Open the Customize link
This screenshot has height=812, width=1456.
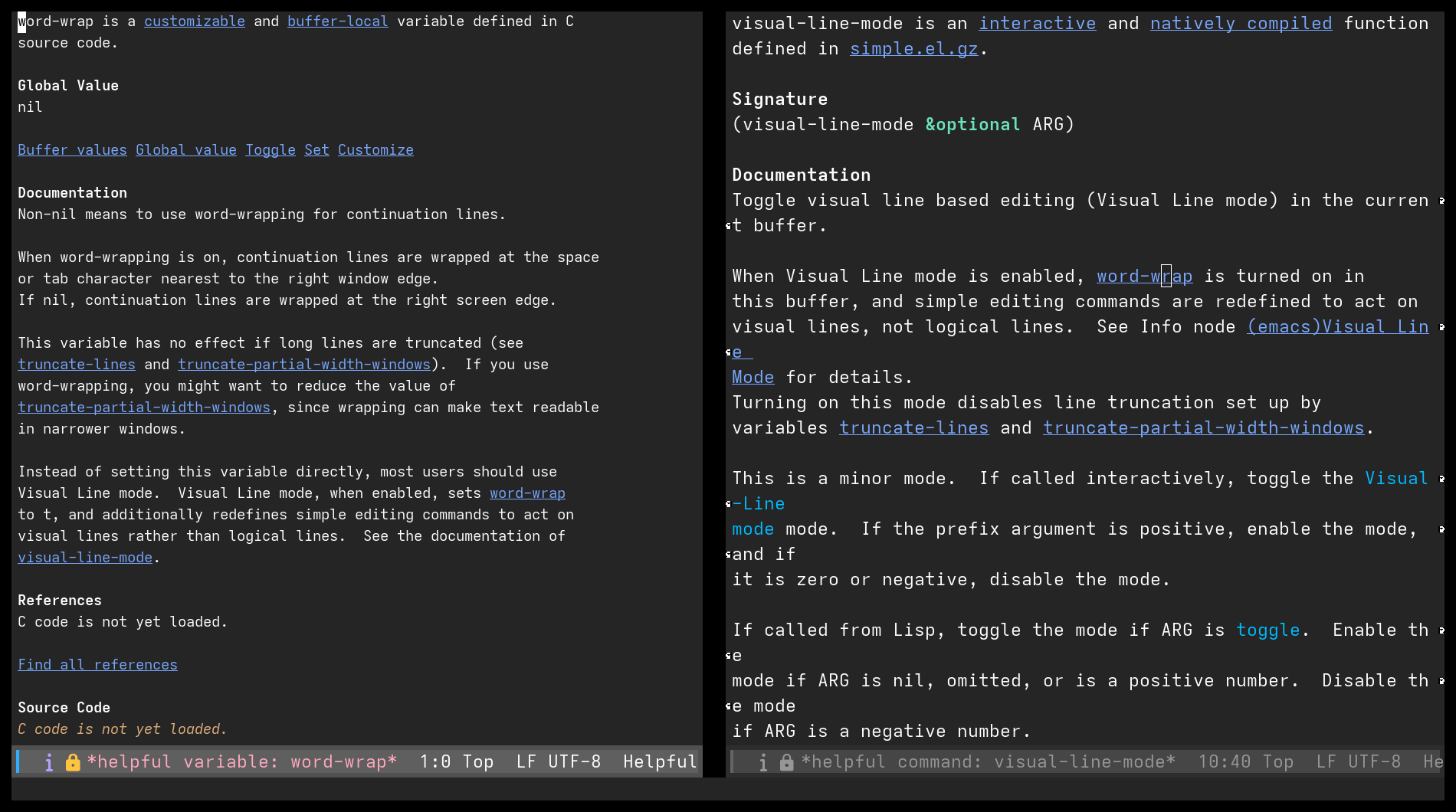(375, 150)
